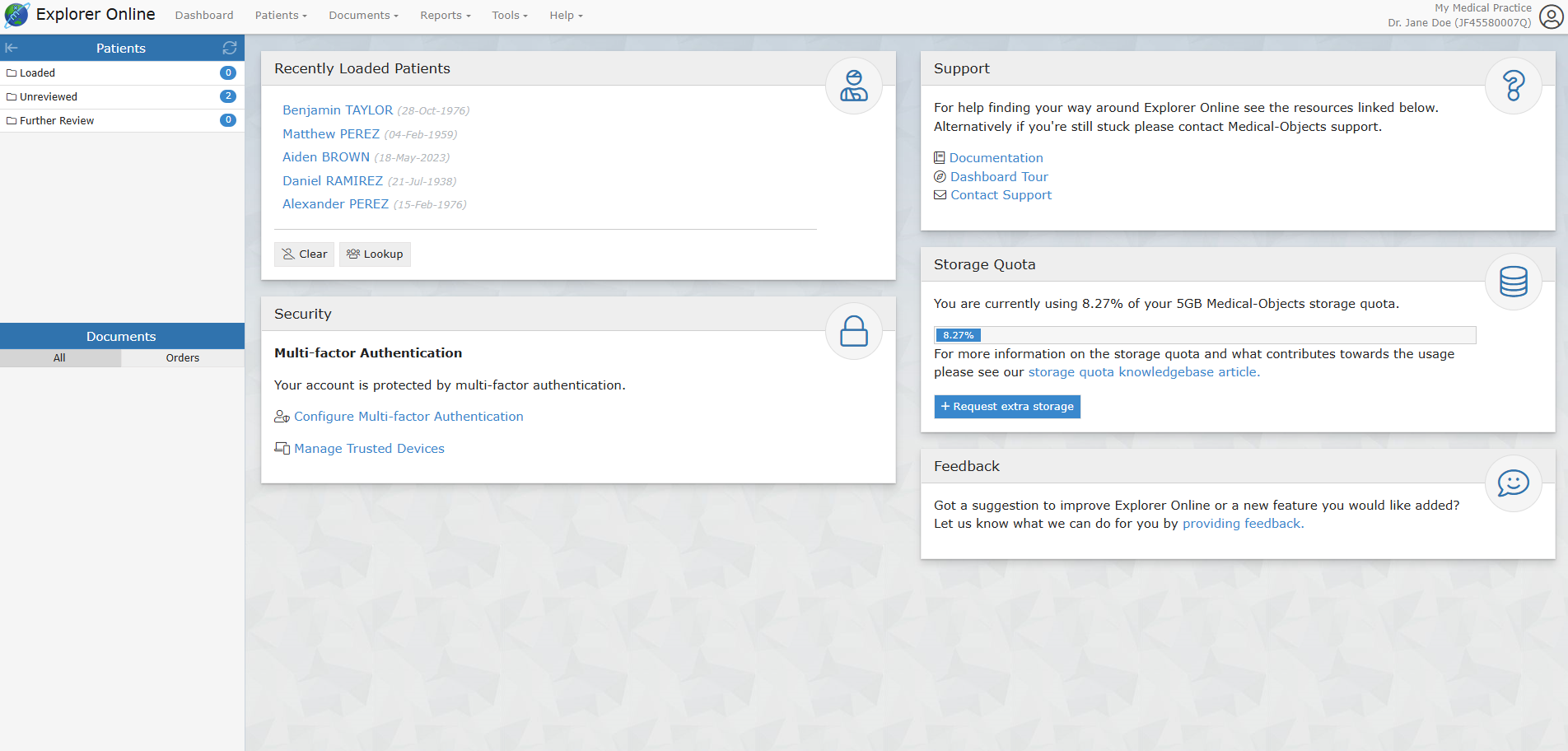Screen dimensions: 1568x751
Task: Click the Explorer Online globe logo
Action: (x=16, y=15)
